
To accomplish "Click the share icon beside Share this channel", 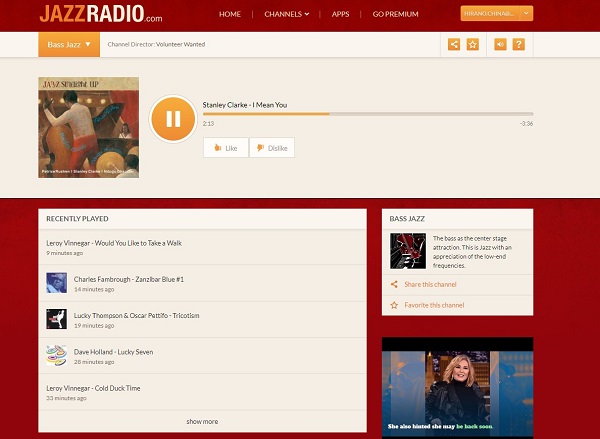I will pos(394,284).
